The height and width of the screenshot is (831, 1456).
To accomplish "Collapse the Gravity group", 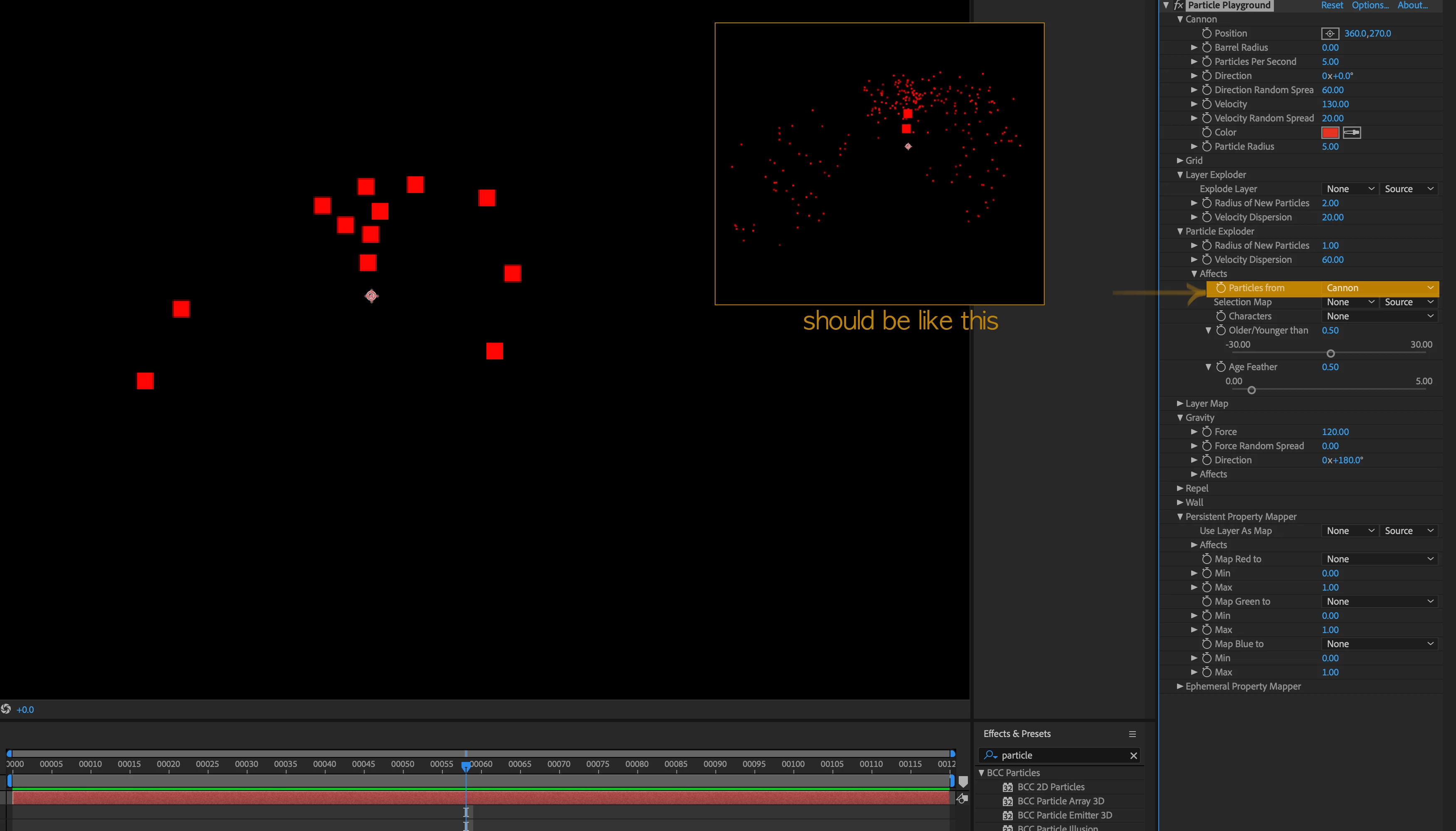I will pyautogui.click(x=1180, y=418).
